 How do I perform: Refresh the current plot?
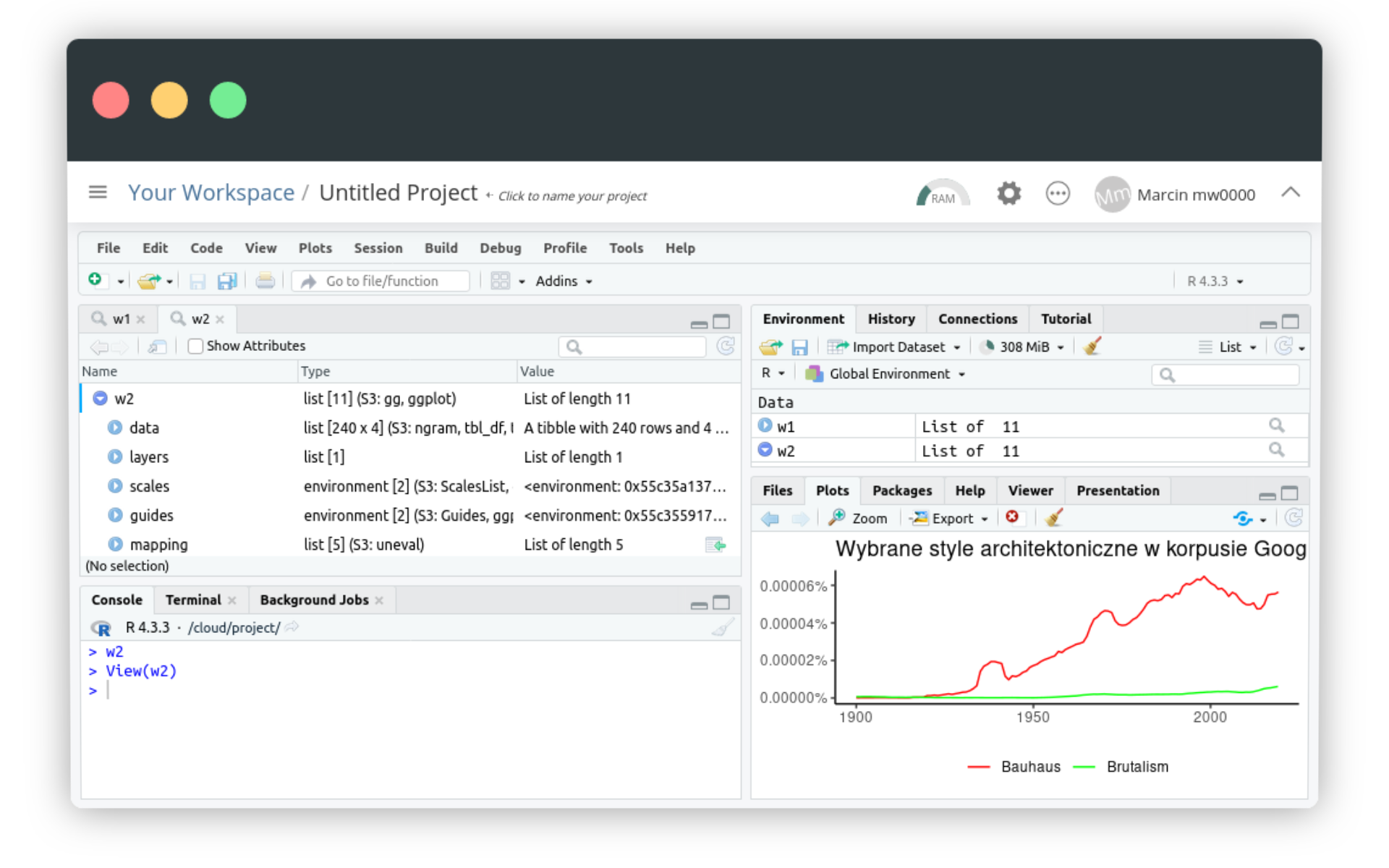[x=1294, y=518]
